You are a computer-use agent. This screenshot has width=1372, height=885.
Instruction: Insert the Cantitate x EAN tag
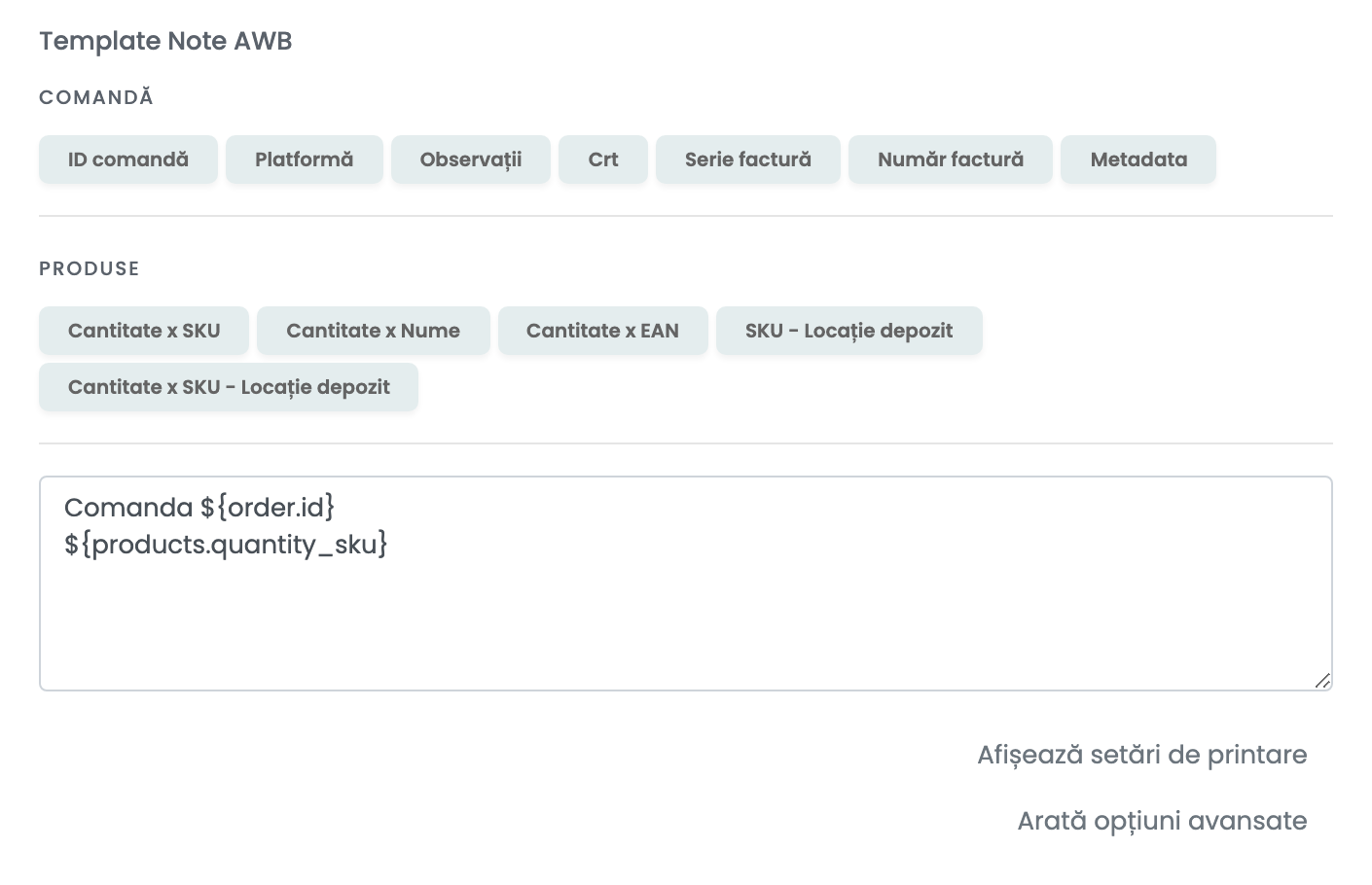(x=603, y=331)
